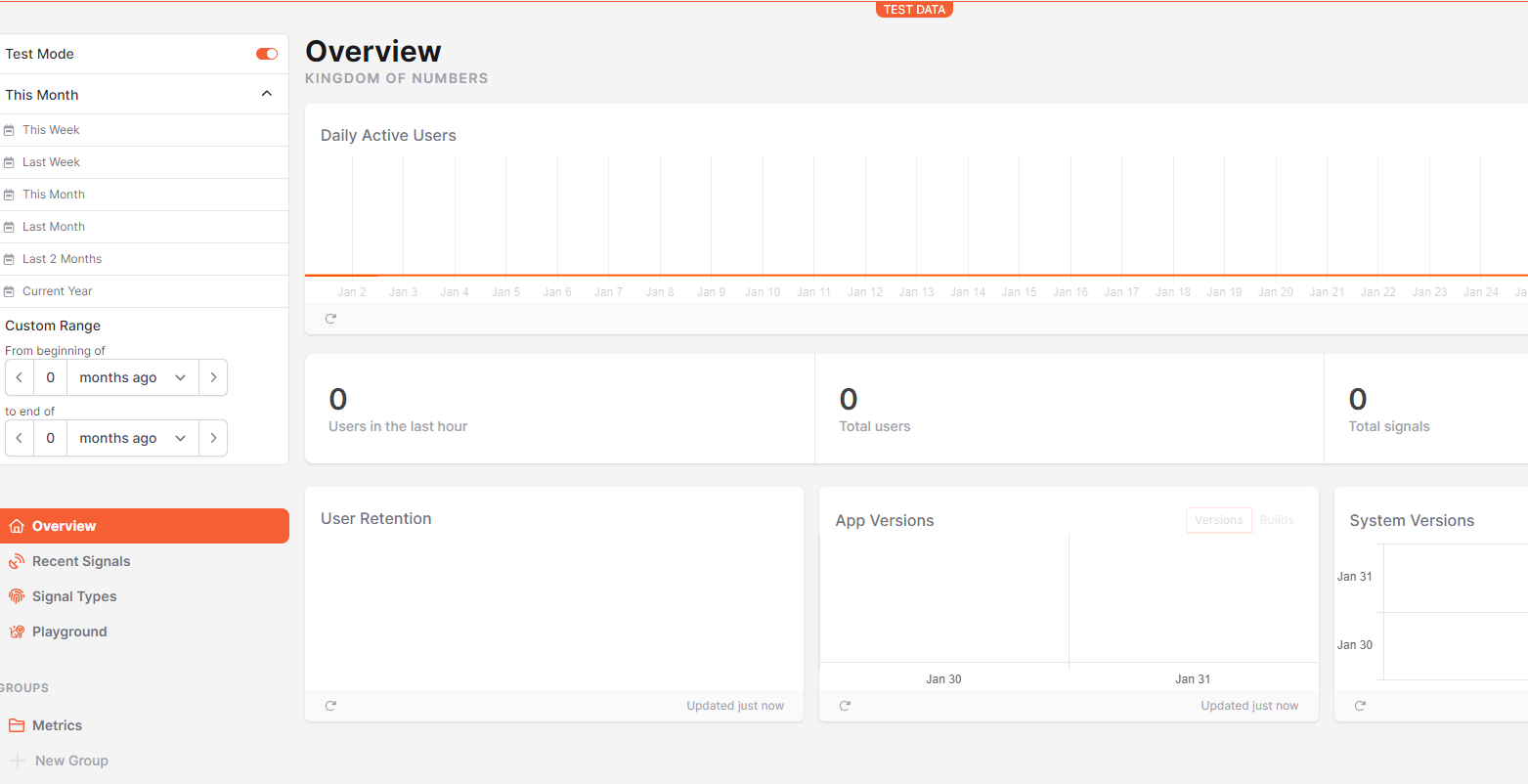Click the Signal Types fingerprint icon

[16, 596]
